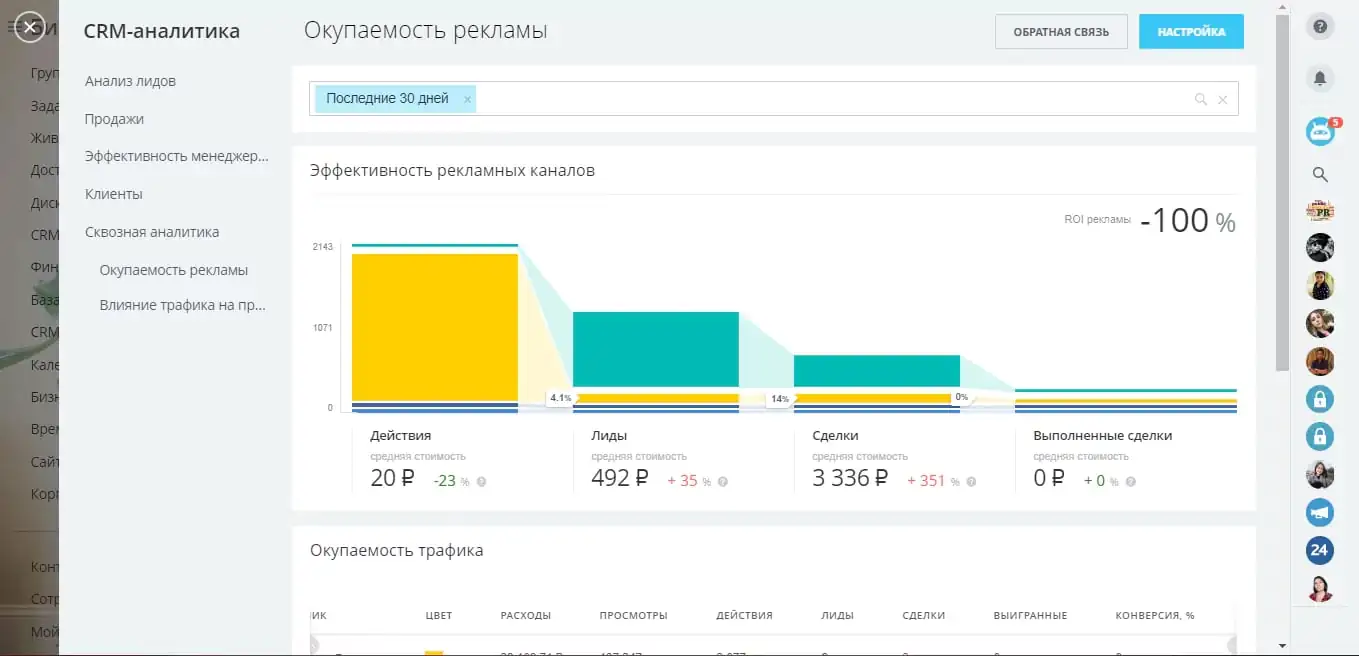Open the chat bot icon with badge 5
Image resolution: width=1359 pixels, height=656 pixels.
[1320, 131]
